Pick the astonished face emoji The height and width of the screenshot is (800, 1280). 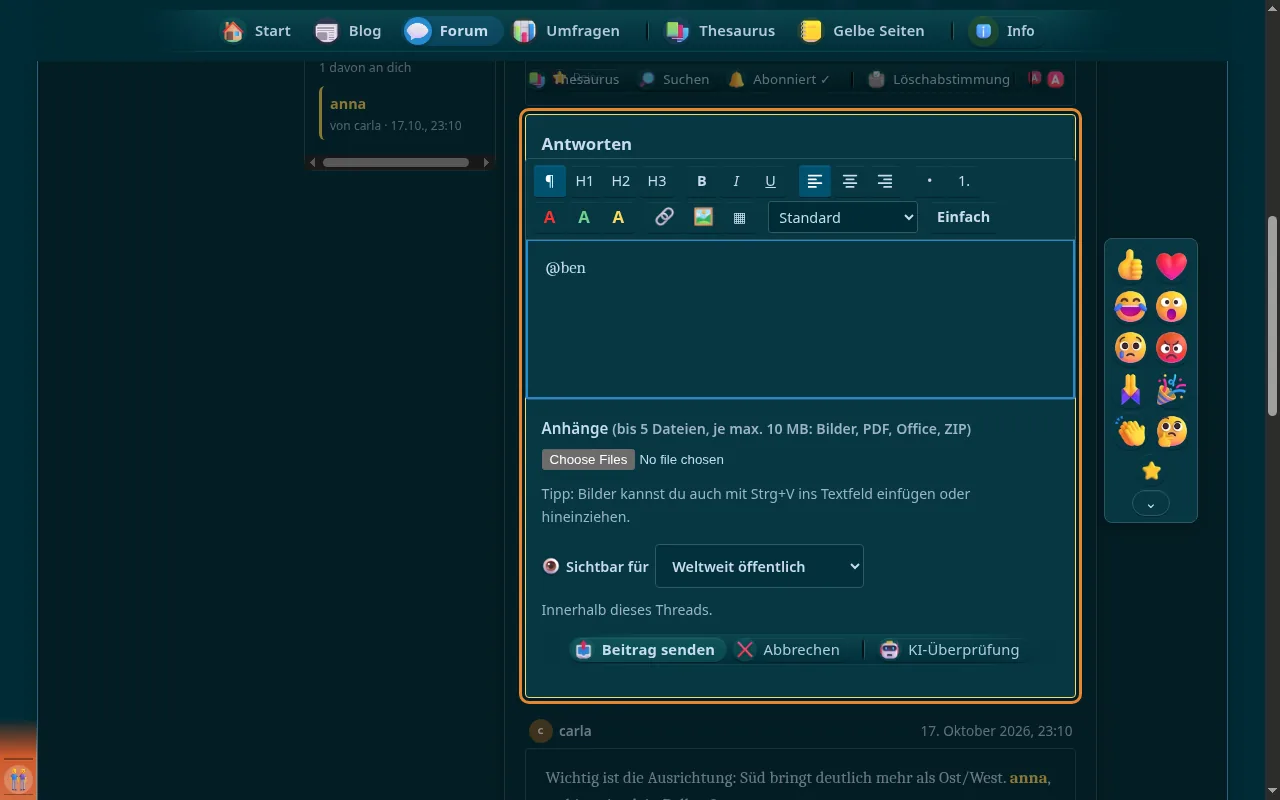[x=1171, y=306]
